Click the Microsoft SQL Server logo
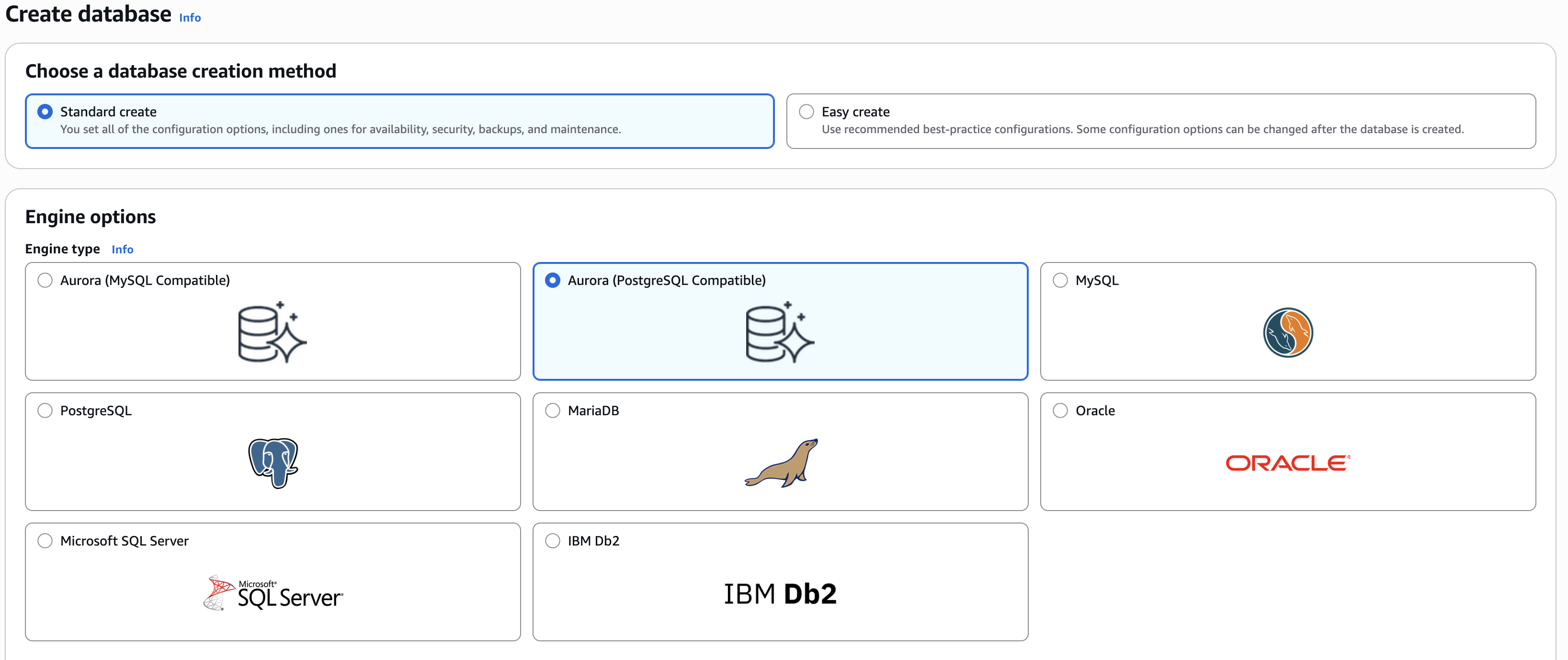The width and height of the screenshot is (1568, 660). pos(273,592)
